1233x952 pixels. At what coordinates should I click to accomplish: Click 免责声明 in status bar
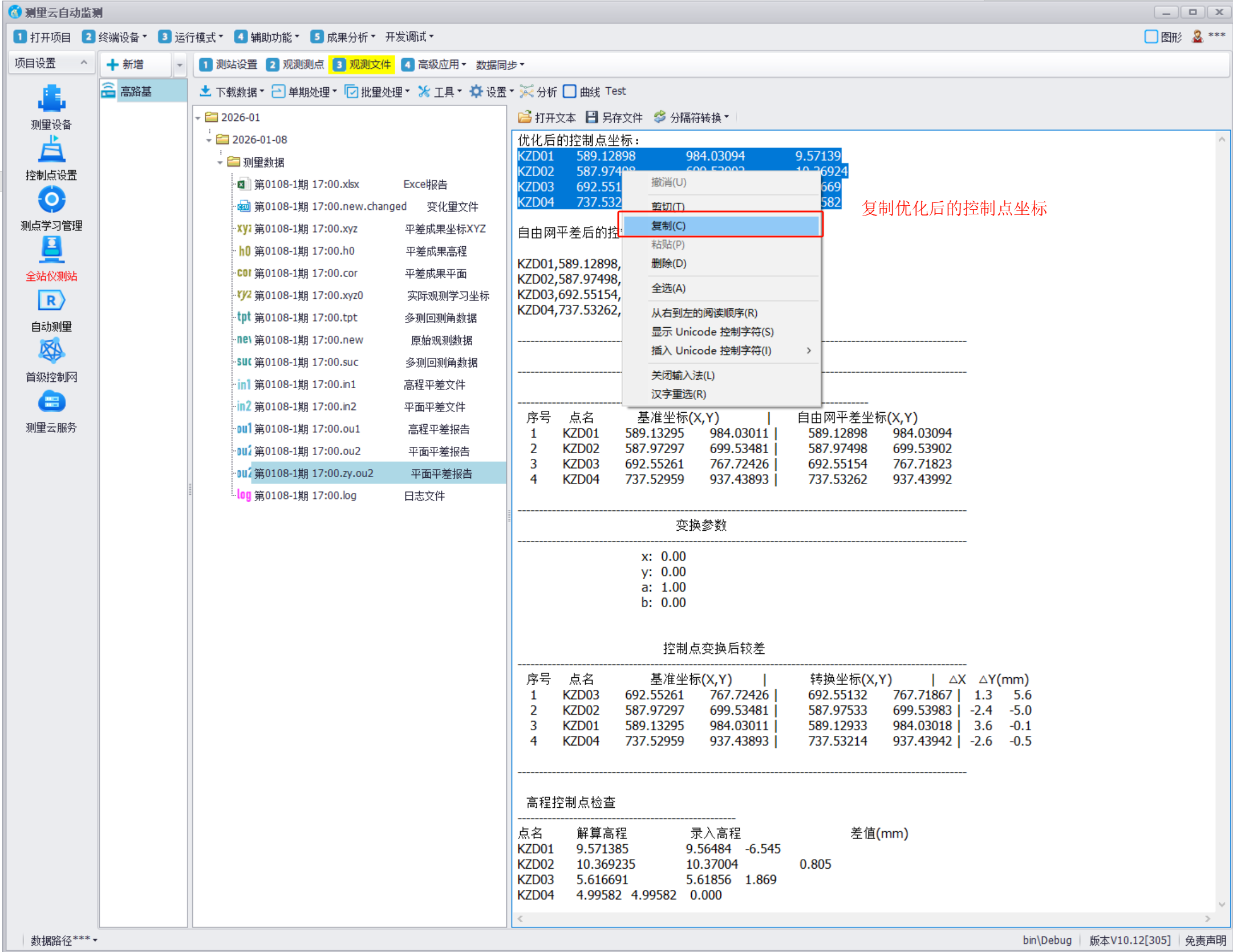[x=1205, y=940]
